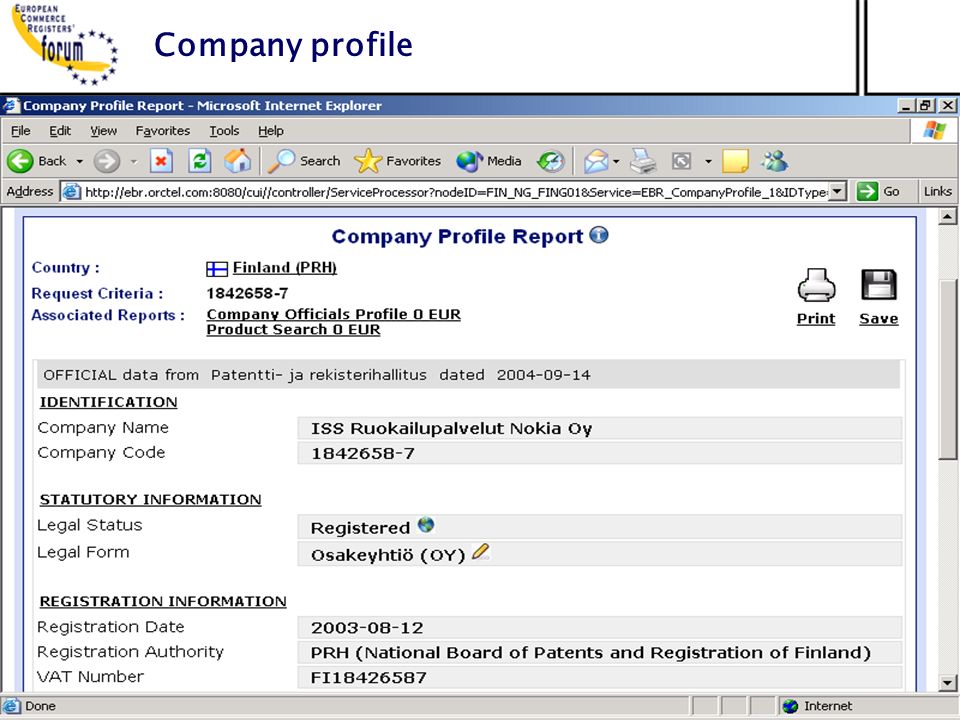Screen dimensions: 960x720
Task: Expand the Edit button dropdown arrow
Action: point(708,162)
